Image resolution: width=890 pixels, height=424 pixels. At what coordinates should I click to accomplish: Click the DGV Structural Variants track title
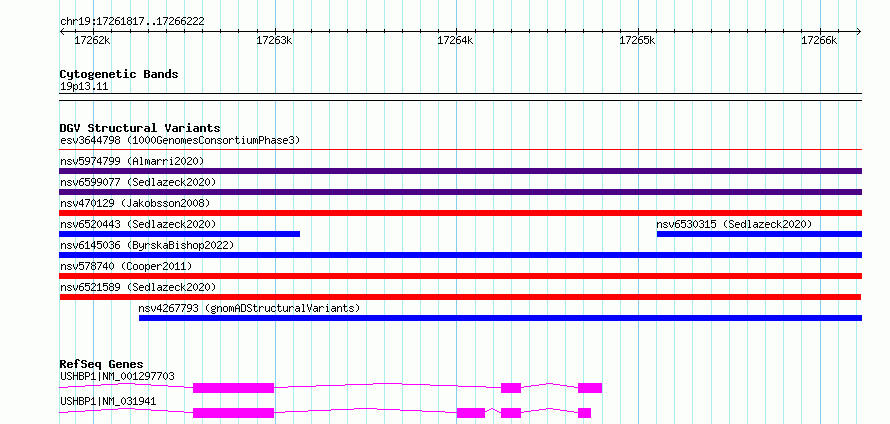140,128
